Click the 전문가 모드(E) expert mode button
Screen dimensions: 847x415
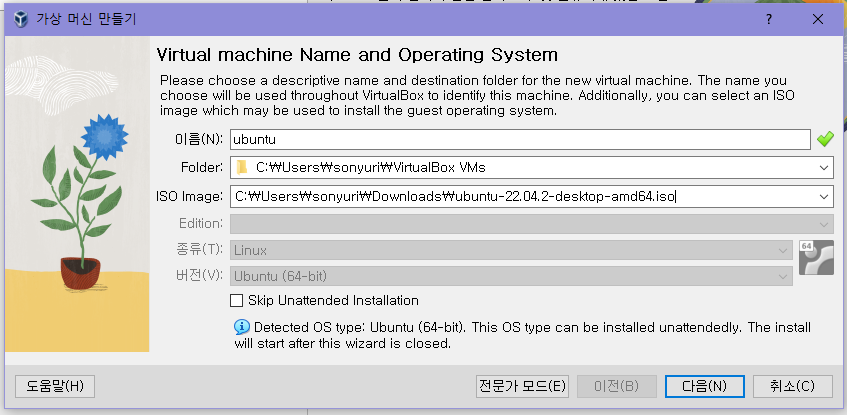(x=522, y=386)
